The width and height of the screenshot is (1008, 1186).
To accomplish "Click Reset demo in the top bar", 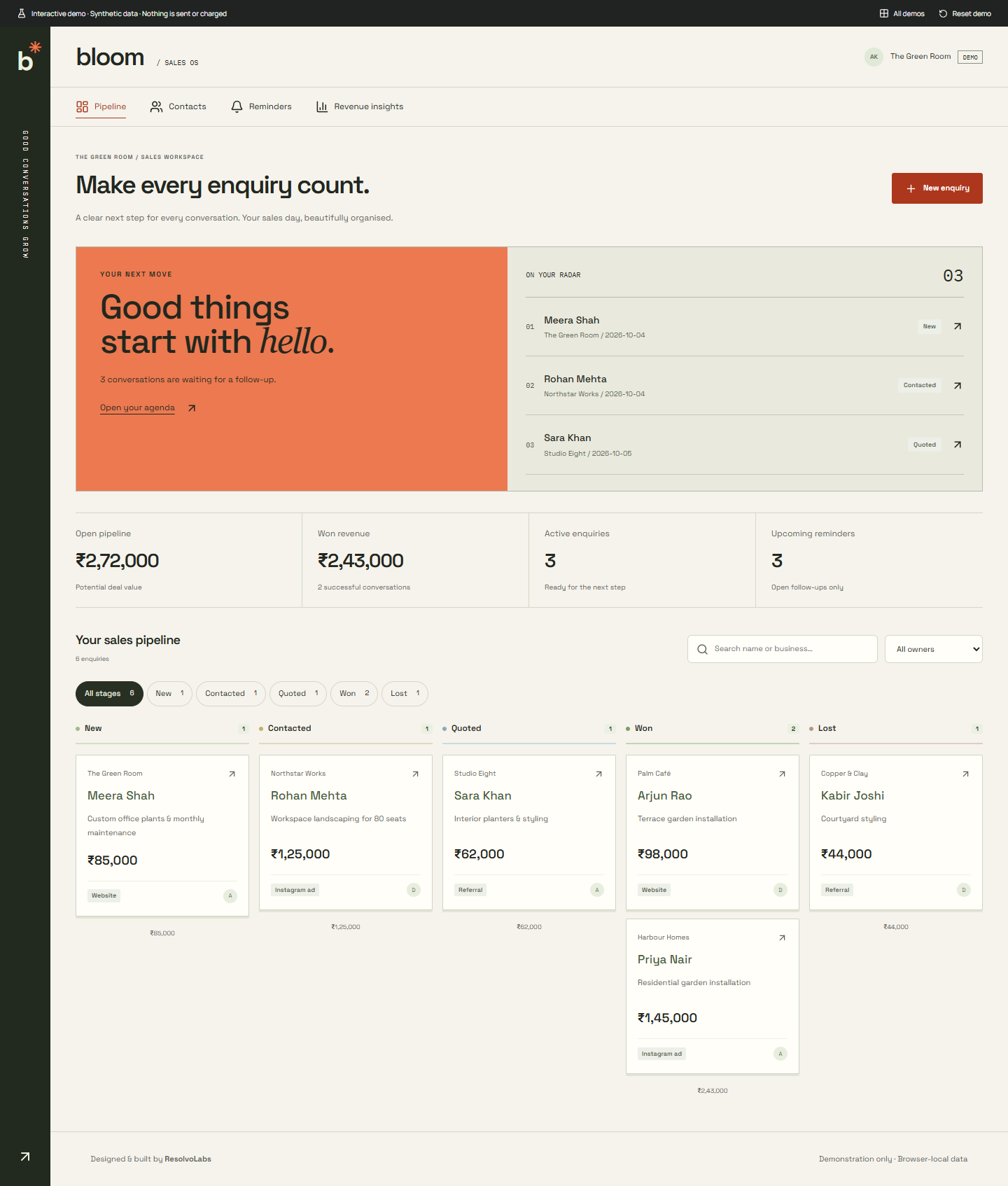I will (x=965, y=13).
